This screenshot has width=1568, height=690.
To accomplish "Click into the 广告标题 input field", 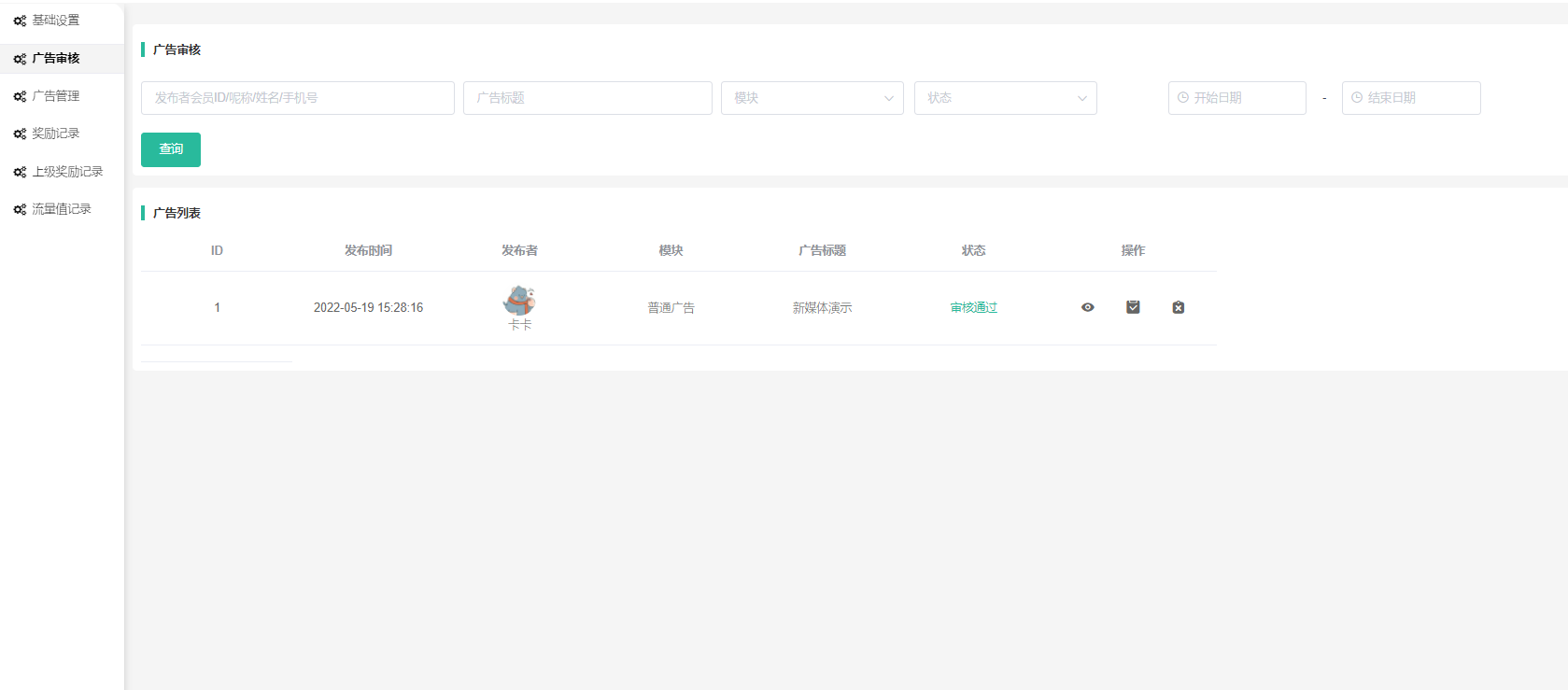I will point(587,98).
